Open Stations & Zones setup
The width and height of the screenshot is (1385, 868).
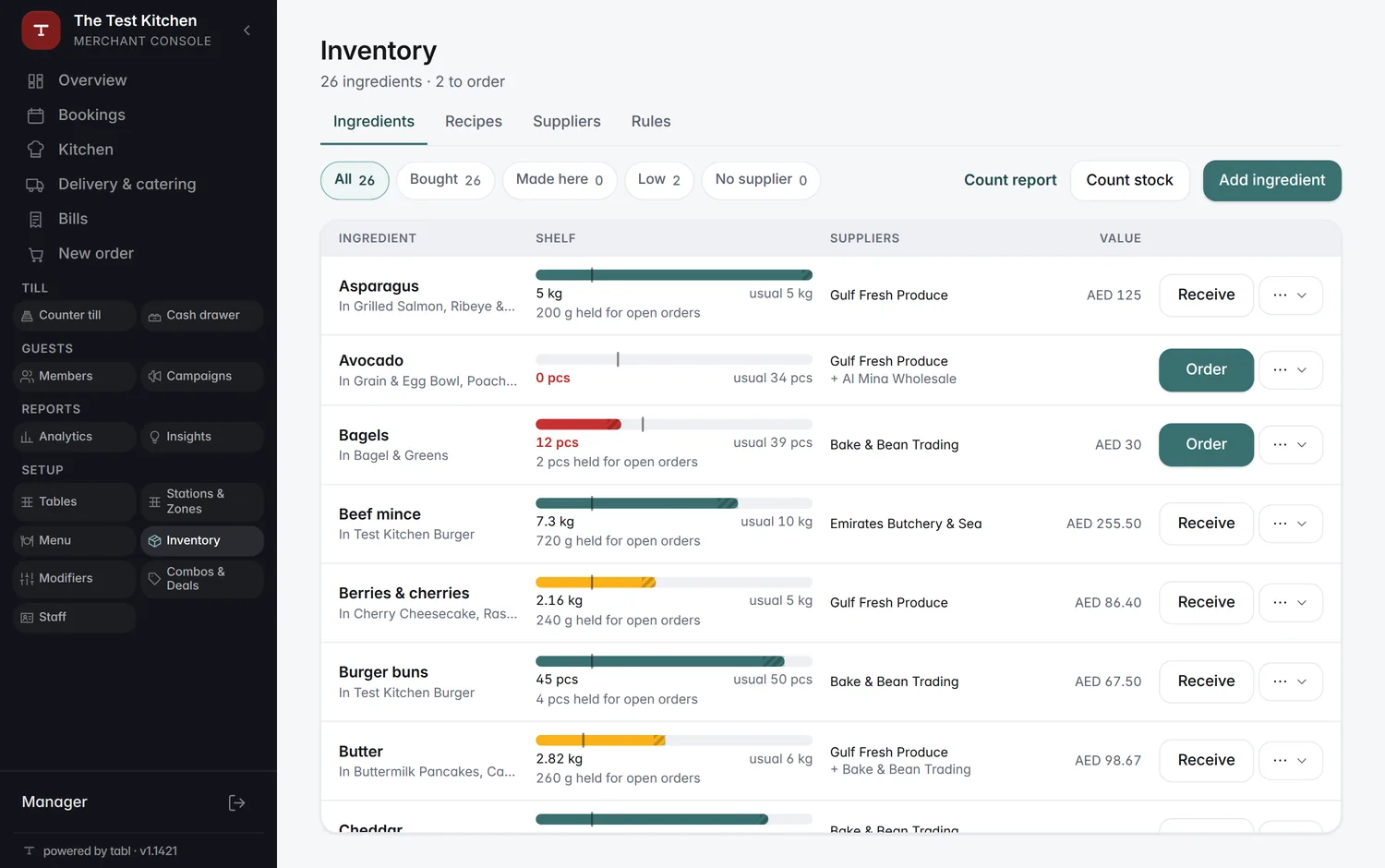coord(202,502)
